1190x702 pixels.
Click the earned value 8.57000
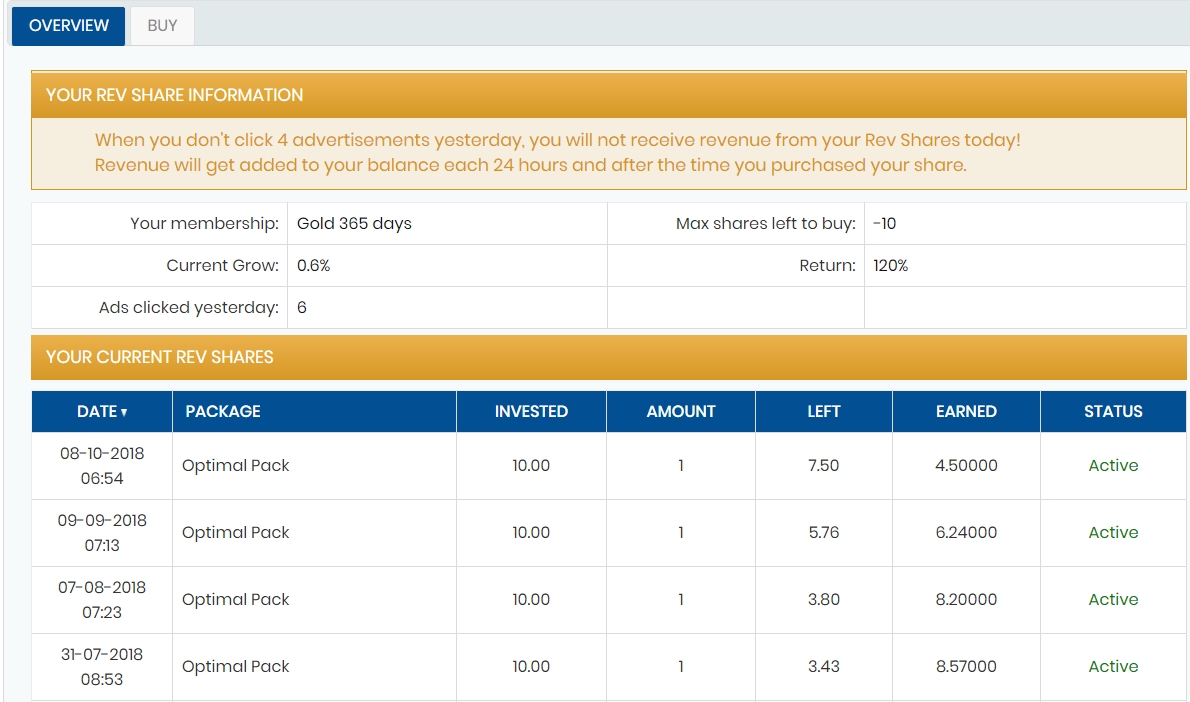966,667
